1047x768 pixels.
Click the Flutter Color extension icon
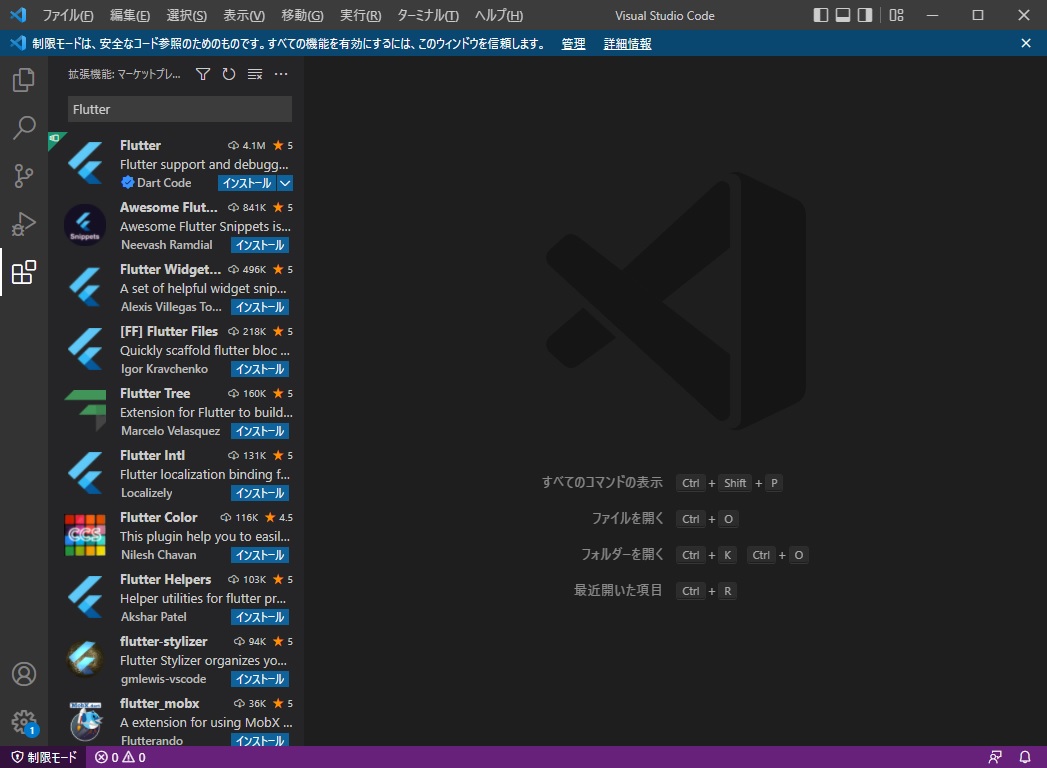coord(85,535)
